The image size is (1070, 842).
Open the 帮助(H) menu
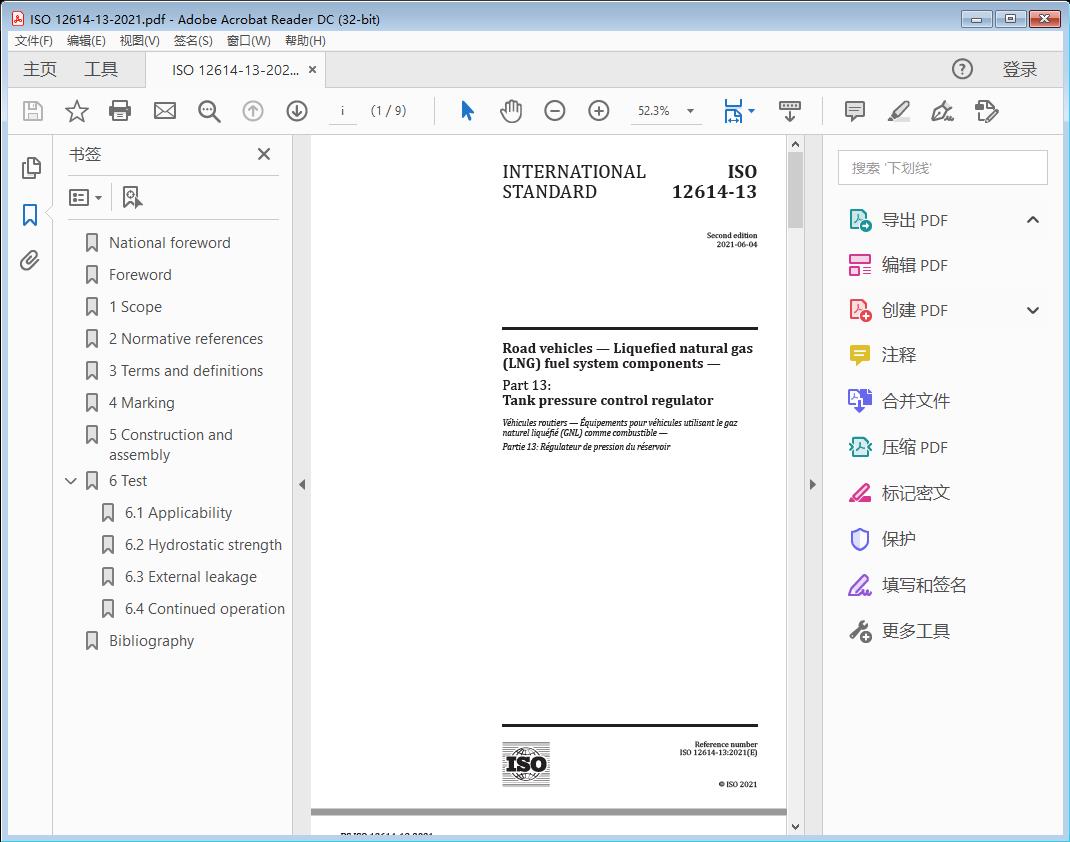click(305, 41)
